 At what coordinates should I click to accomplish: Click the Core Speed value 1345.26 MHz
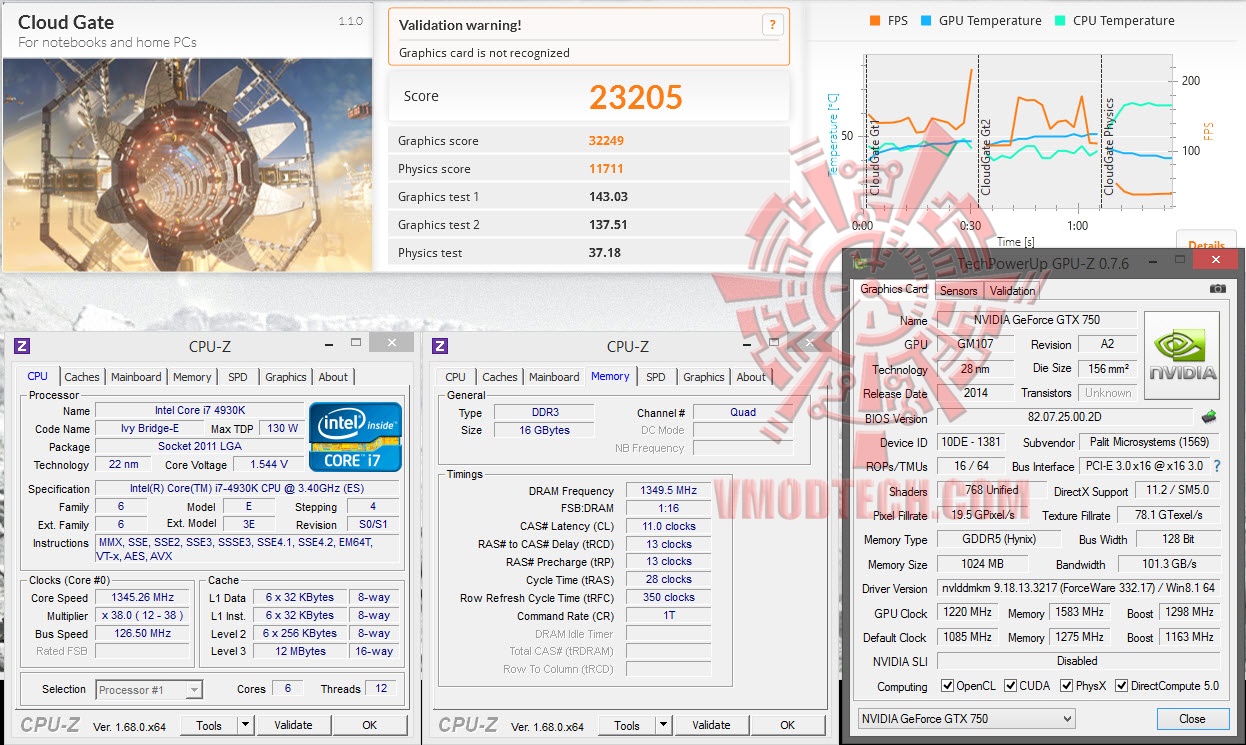point(143,598)
